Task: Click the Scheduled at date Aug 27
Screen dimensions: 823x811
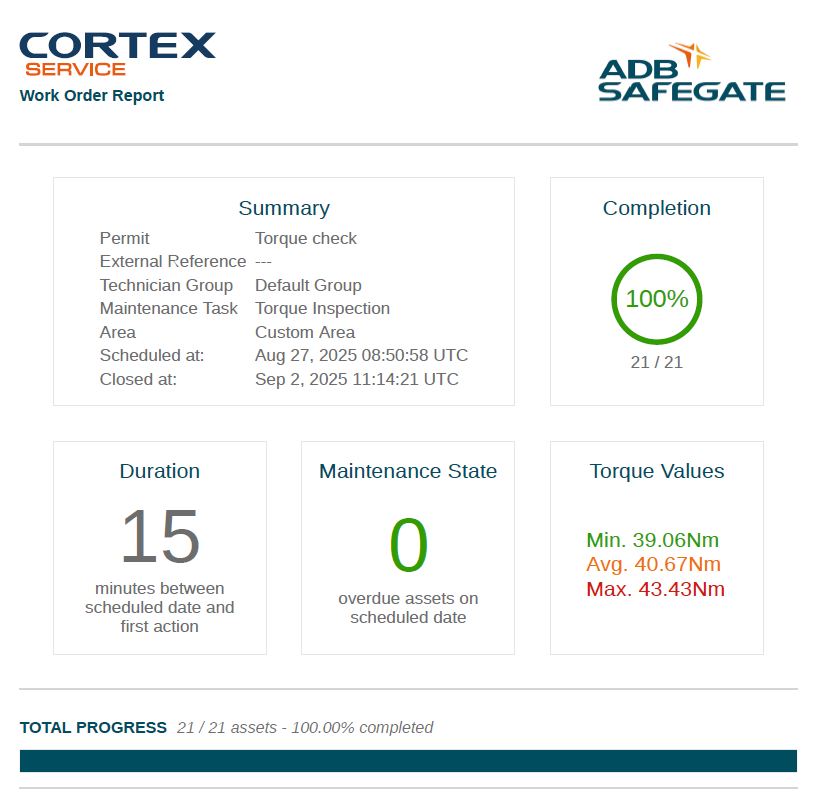Action: (x=361, y=355)
